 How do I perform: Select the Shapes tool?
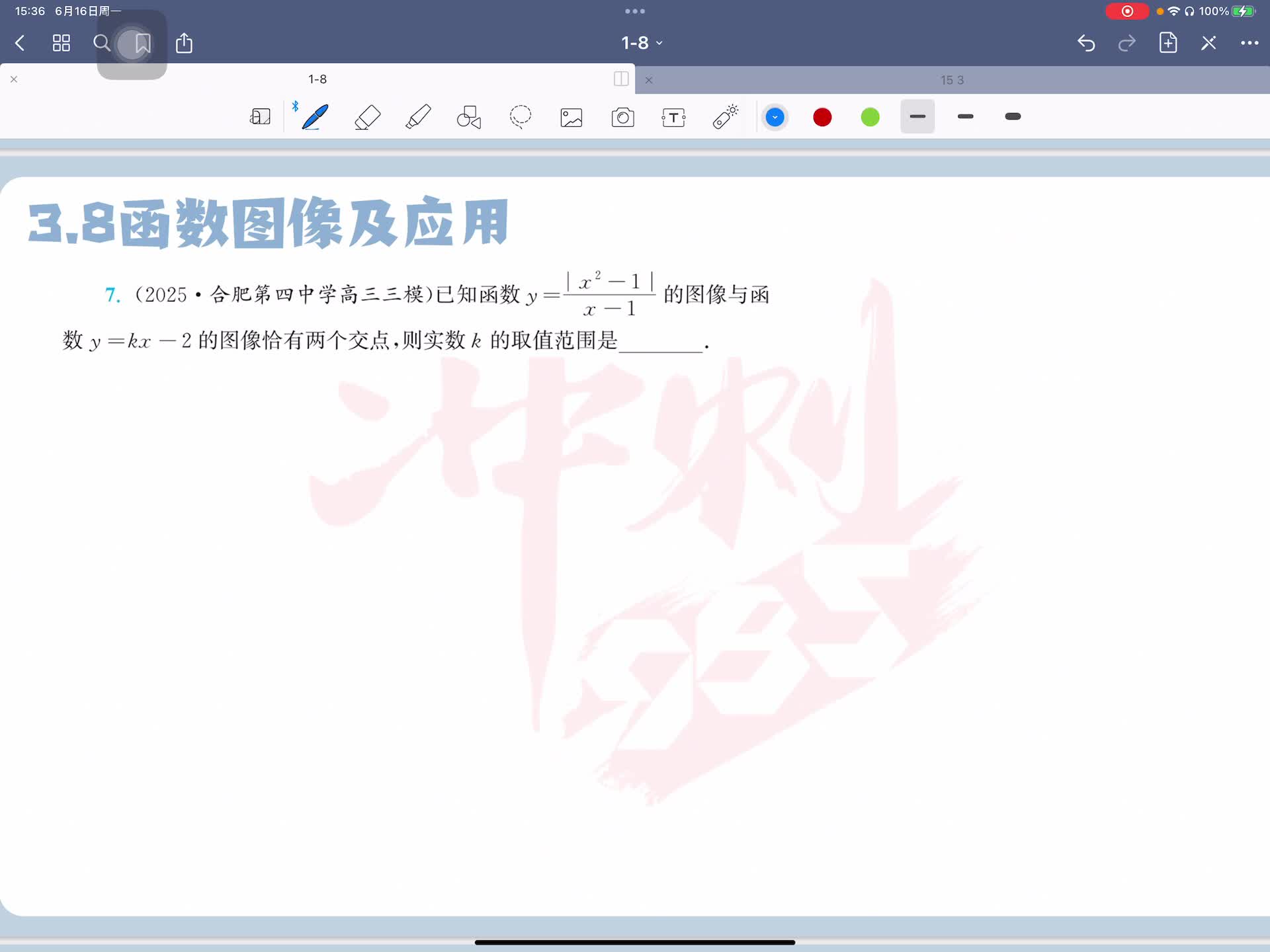click(x=469, y=117)
